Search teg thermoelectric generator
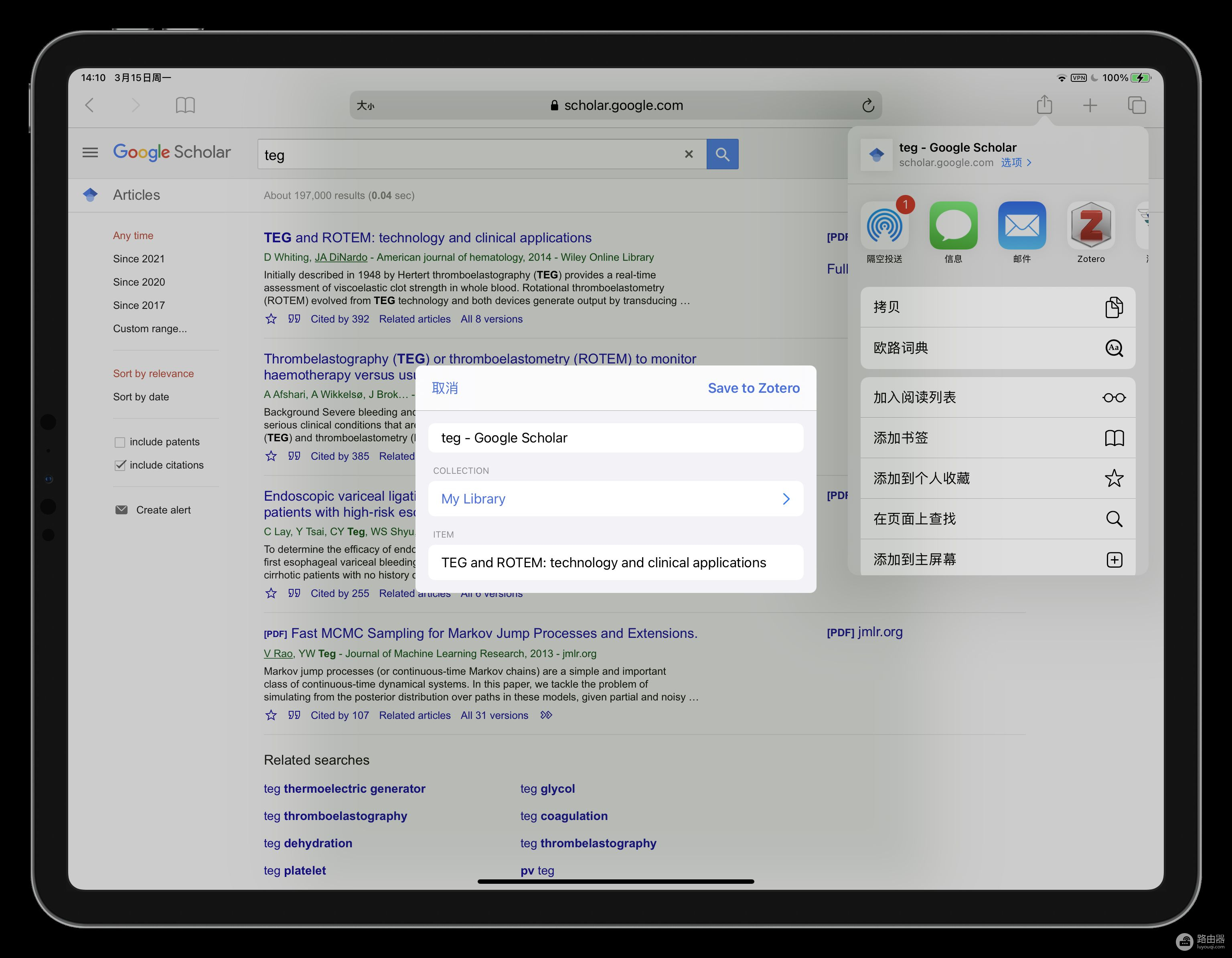The height and width of the screenshot is (958, 1232). (344, 789)
